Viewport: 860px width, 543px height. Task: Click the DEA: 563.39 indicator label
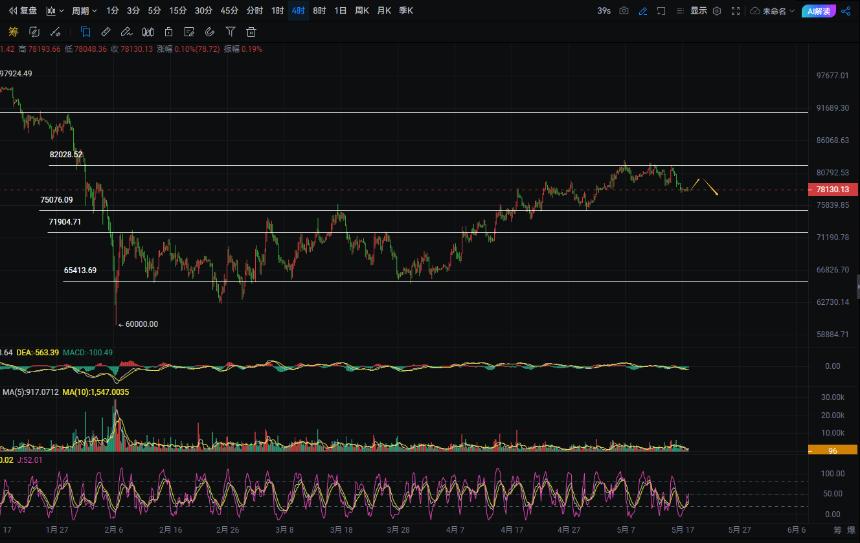pos(38,352)
